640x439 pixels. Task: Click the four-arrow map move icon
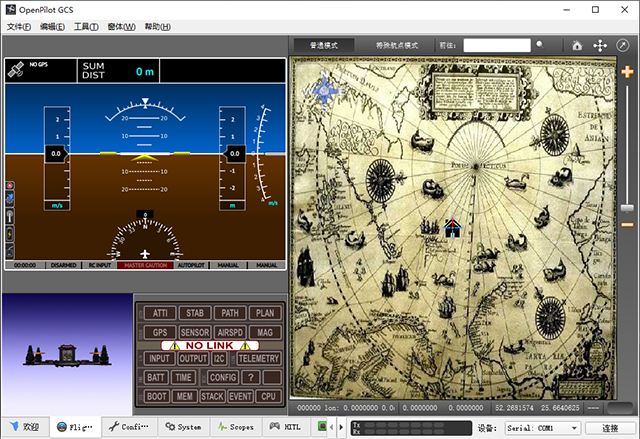click(600, 45)
